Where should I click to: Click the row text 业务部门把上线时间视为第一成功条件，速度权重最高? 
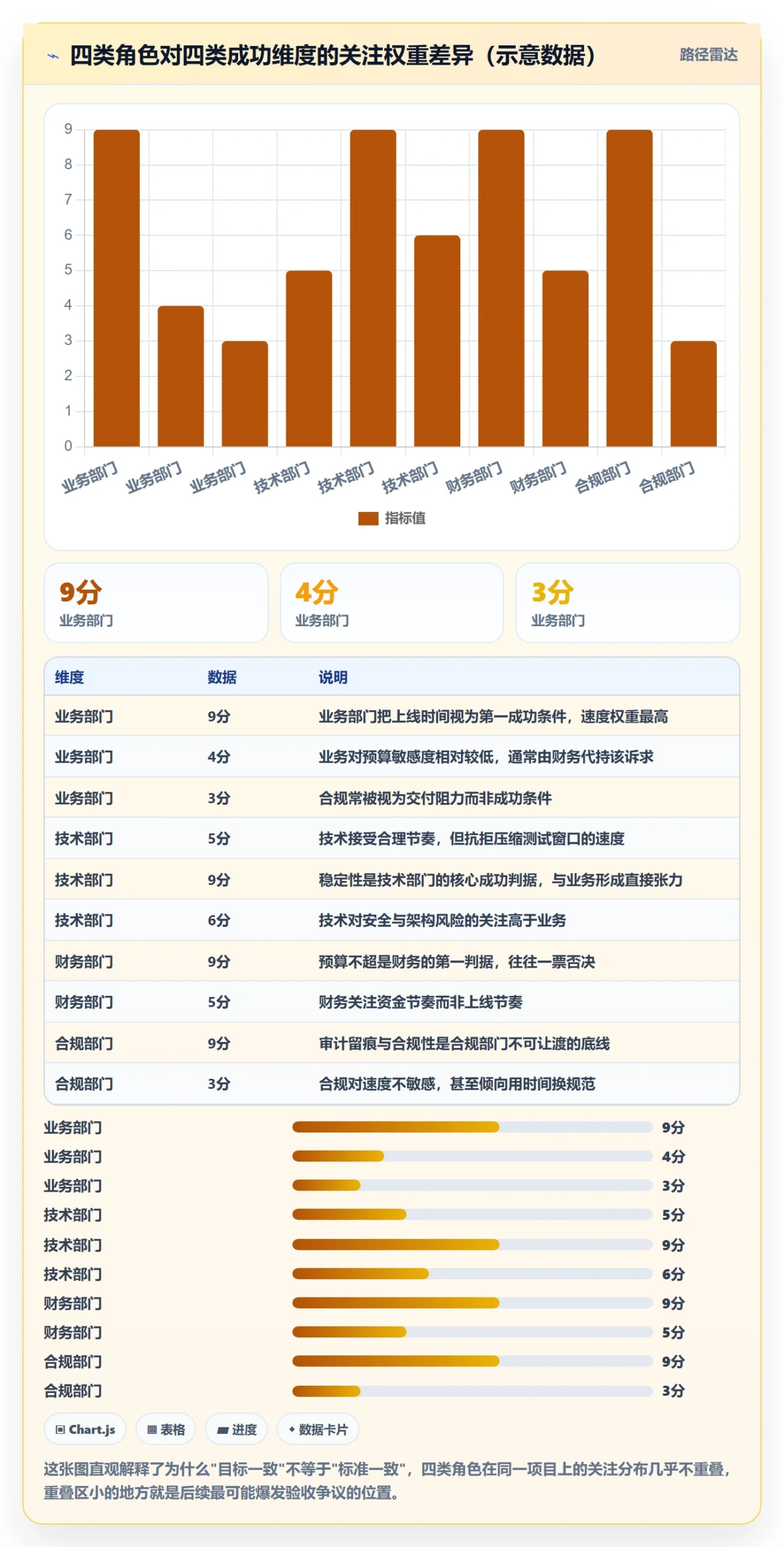(x=493, y=716)
